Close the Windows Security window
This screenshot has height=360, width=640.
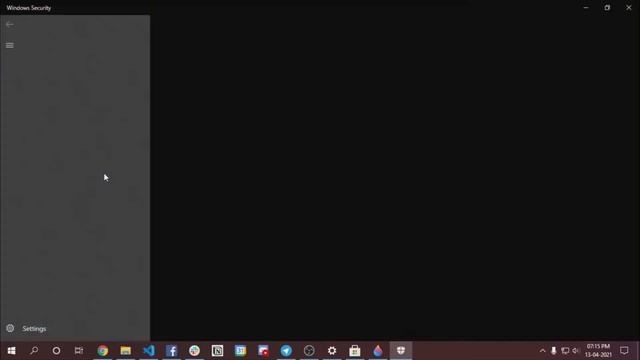[x=629, y=7]
